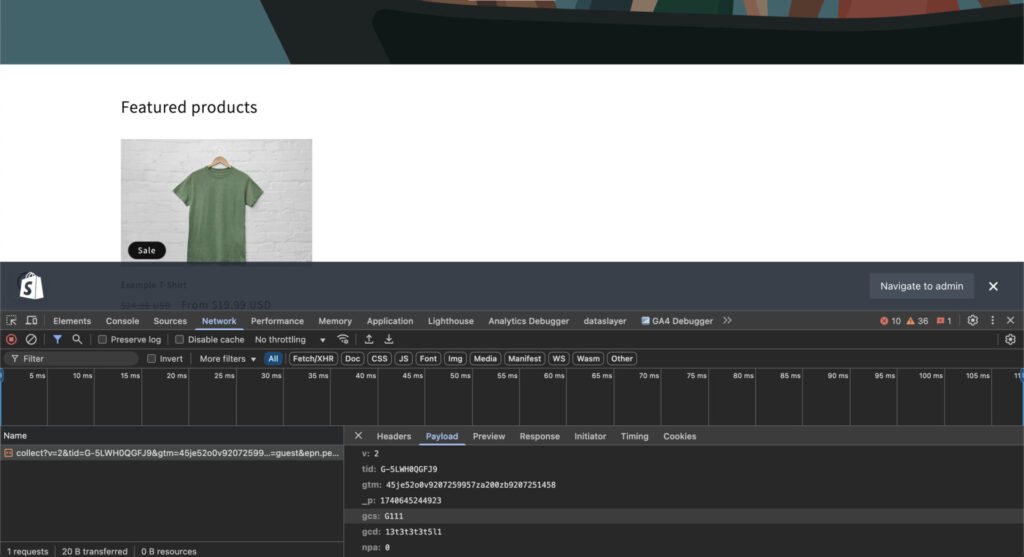Screen dimensions: 1024x557
Task: Check the Disable cache option
Action: point(180,340)
